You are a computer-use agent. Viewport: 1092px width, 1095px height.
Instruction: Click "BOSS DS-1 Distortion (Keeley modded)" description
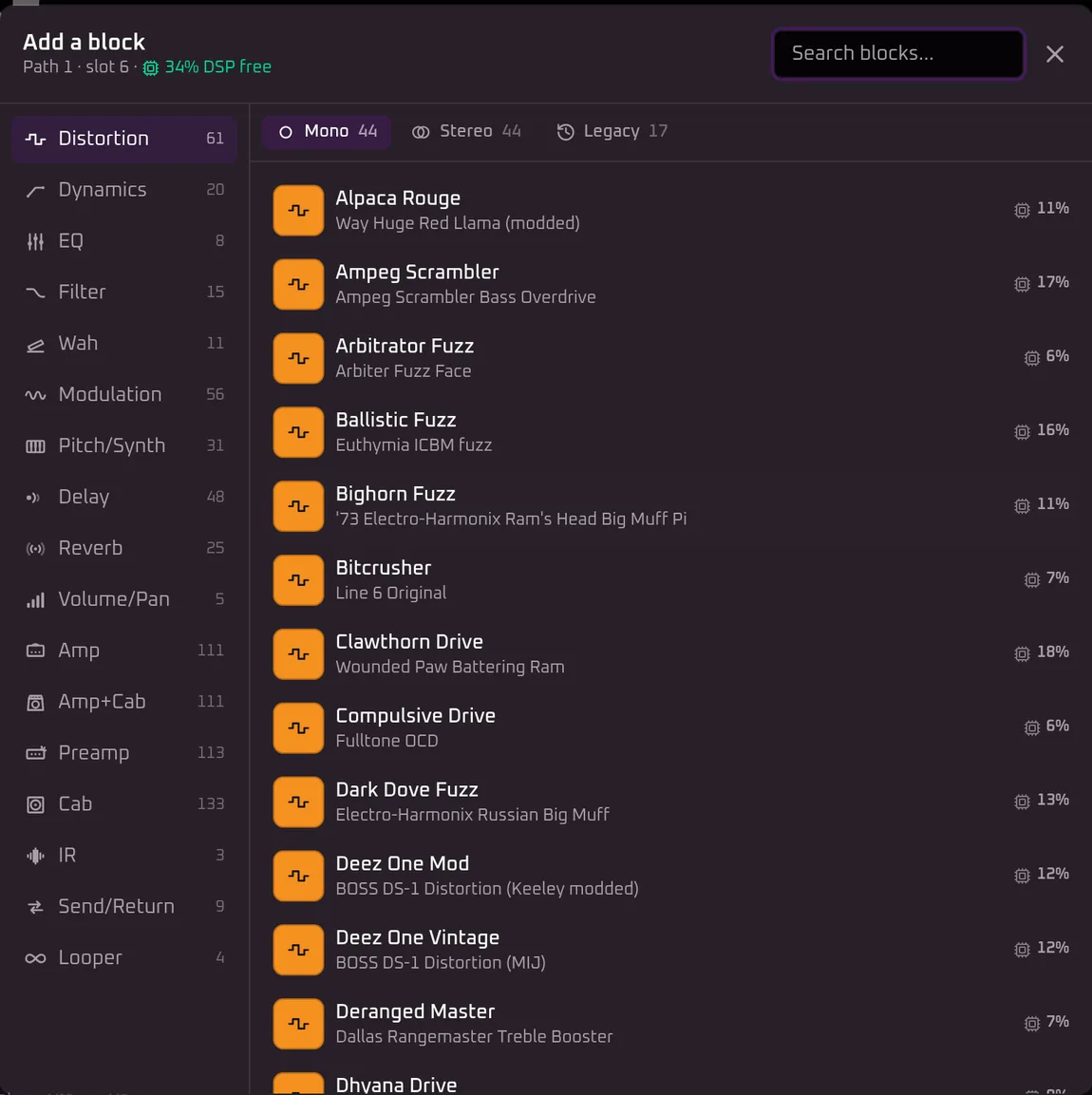click(x=486, y=889)
